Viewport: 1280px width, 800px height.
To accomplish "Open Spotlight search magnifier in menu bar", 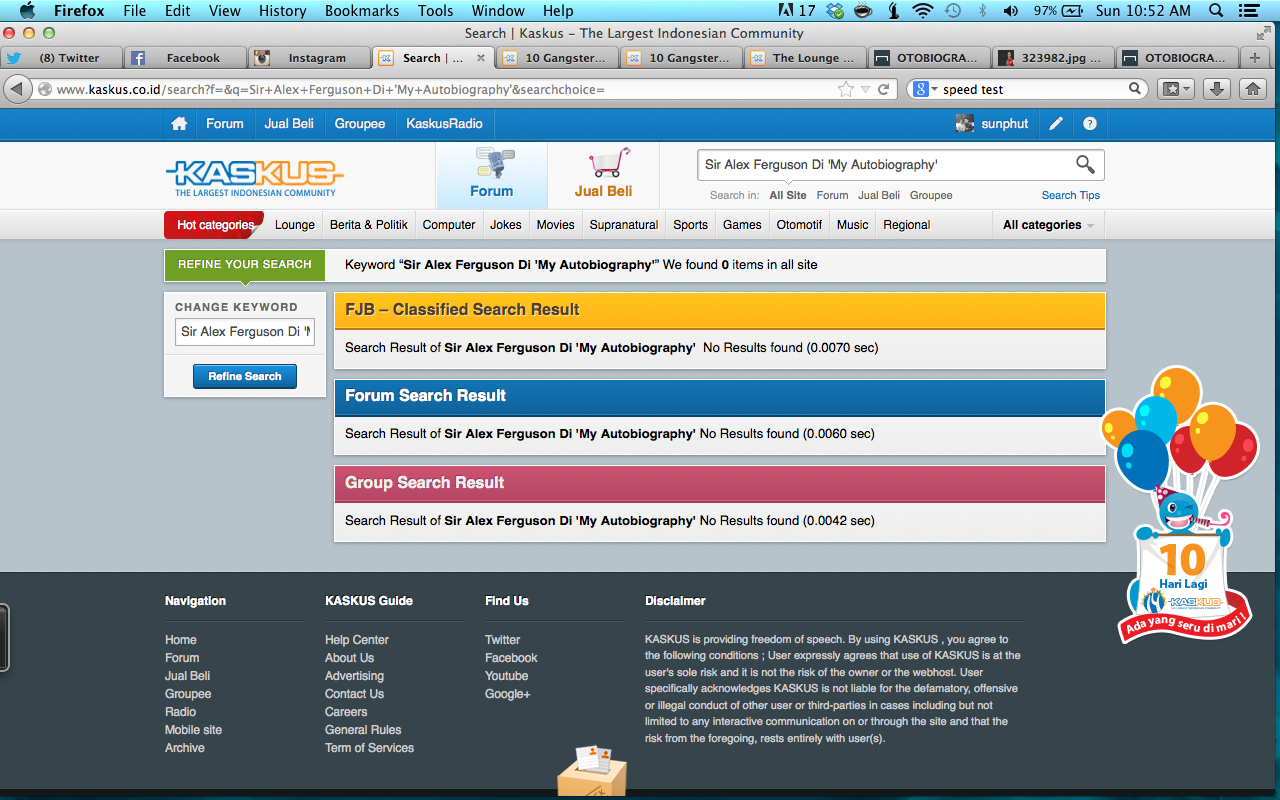I will click(x=1216, y=11).
